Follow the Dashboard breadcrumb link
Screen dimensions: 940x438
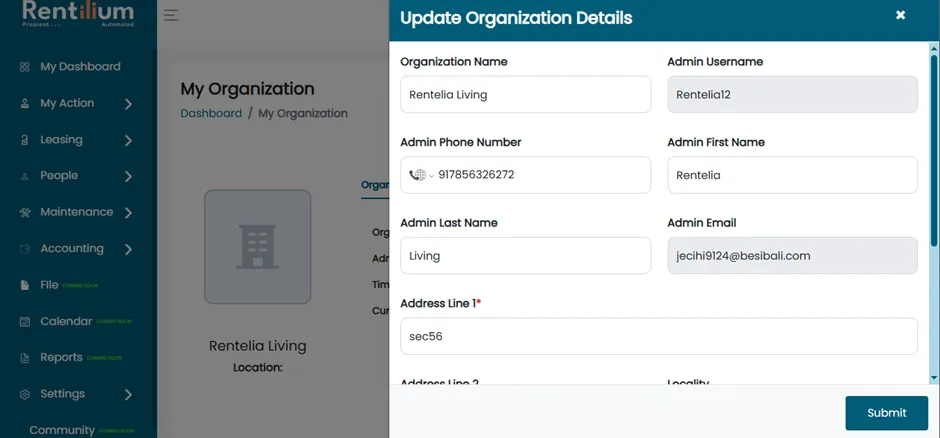(211, 113)
